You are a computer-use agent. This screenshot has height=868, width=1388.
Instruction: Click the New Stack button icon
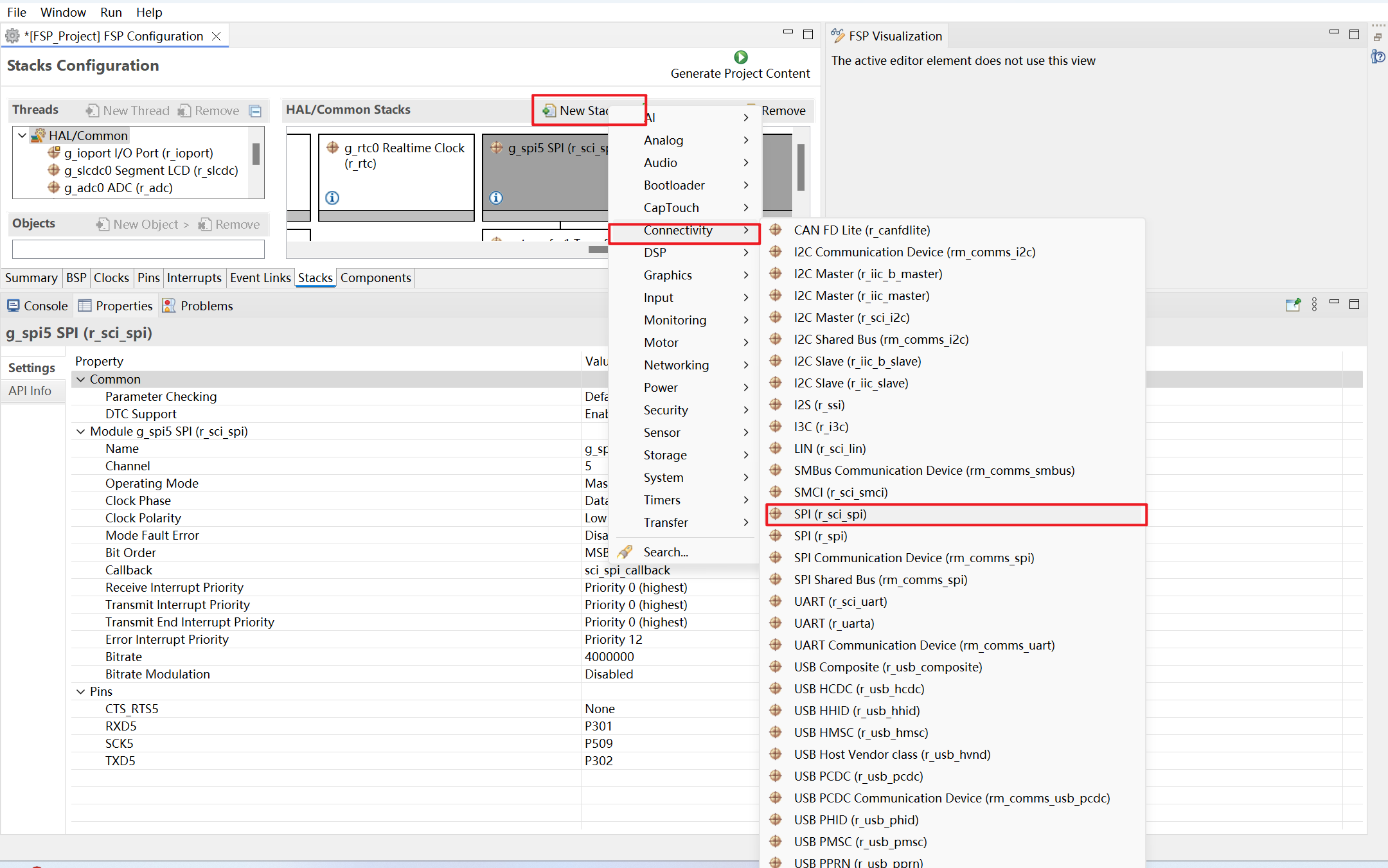click(549, 111)
